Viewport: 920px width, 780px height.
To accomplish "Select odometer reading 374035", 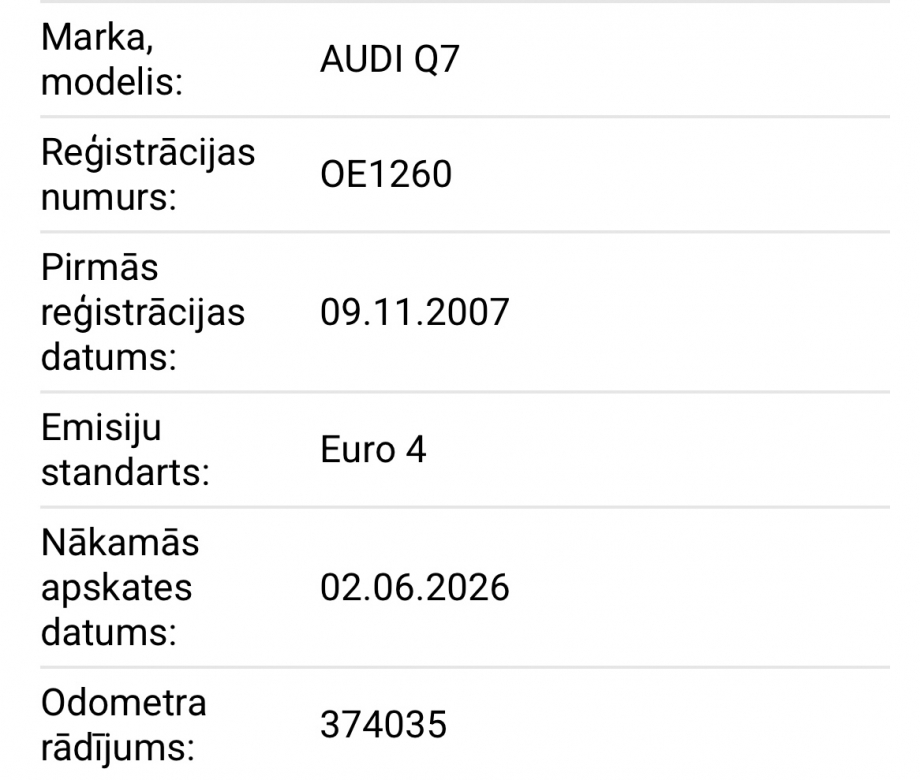I will pyautogui.click(x=384, y=725).
